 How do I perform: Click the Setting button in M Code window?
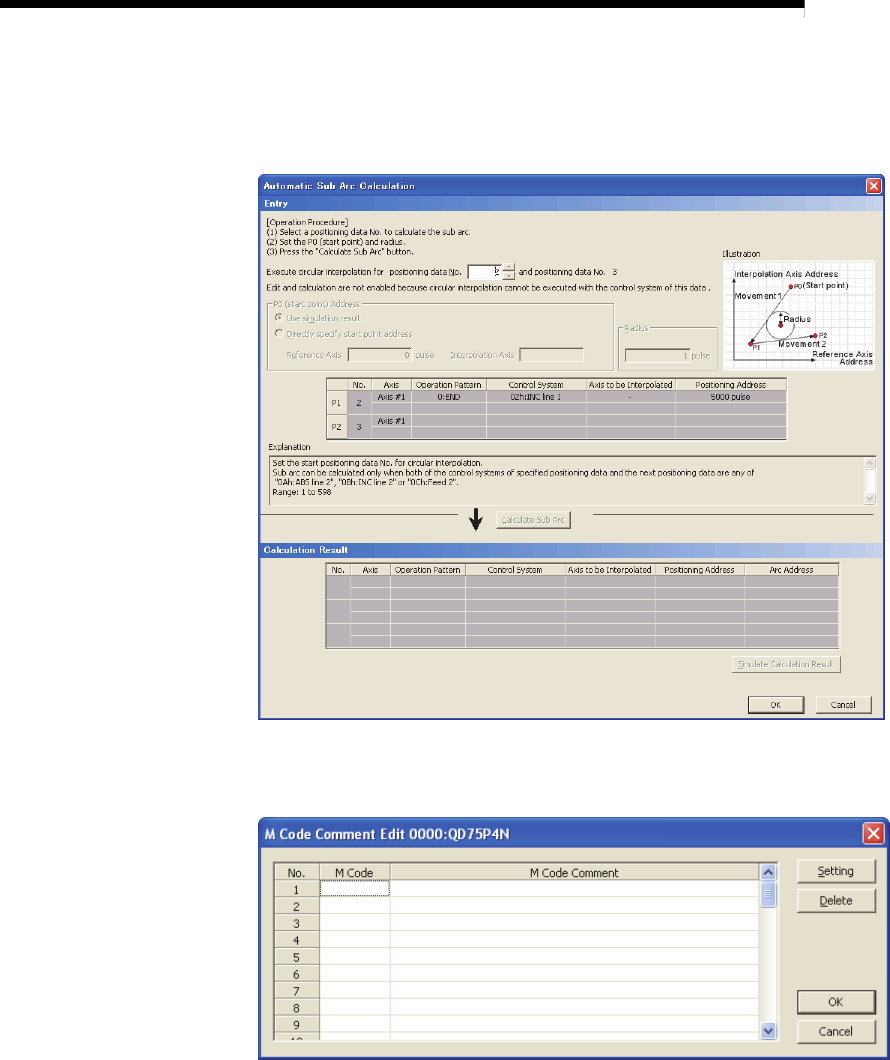click(x=836, y=871)
